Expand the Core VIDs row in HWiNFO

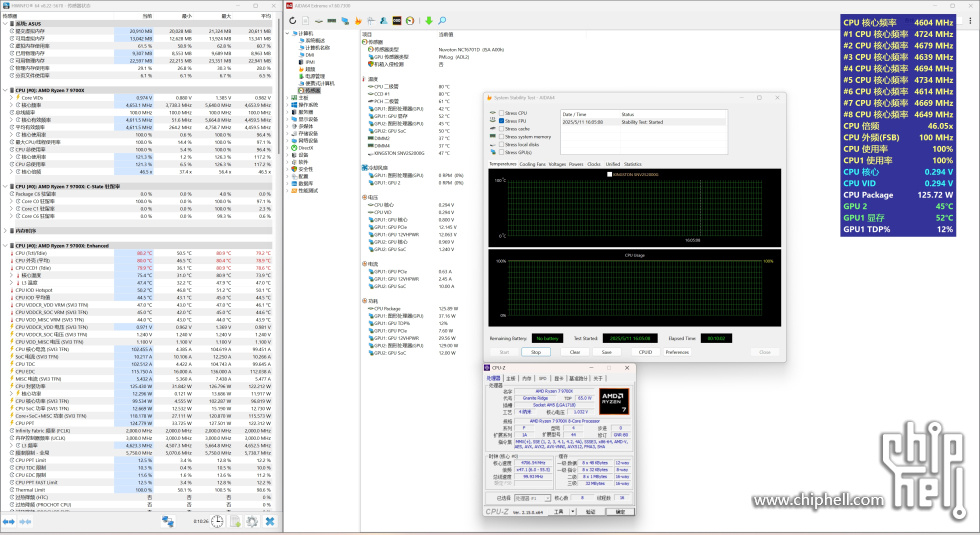[x=11, y=98]
